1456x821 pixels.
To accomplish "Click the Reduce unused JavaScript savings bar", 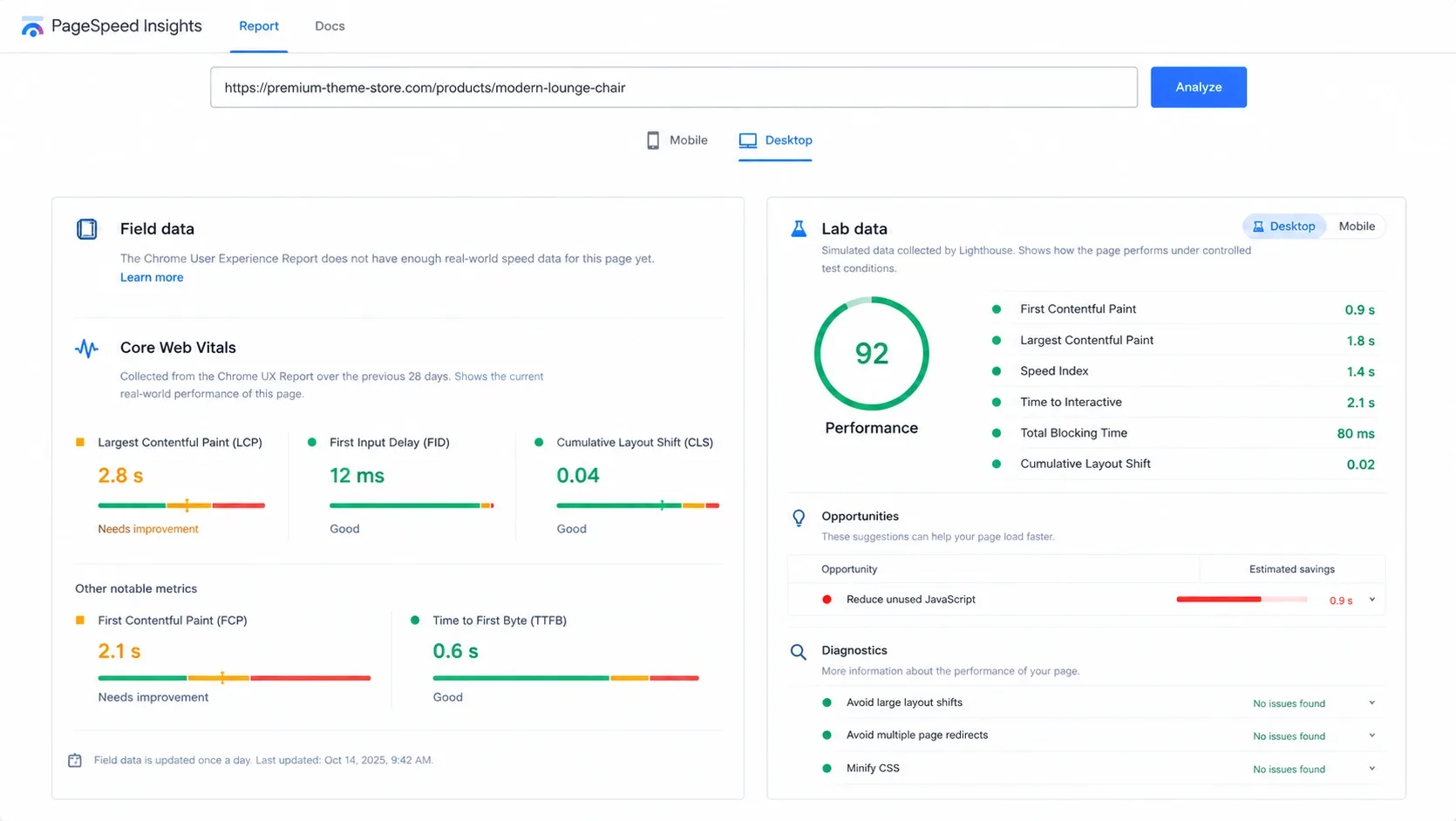I will click(1242, 600).
